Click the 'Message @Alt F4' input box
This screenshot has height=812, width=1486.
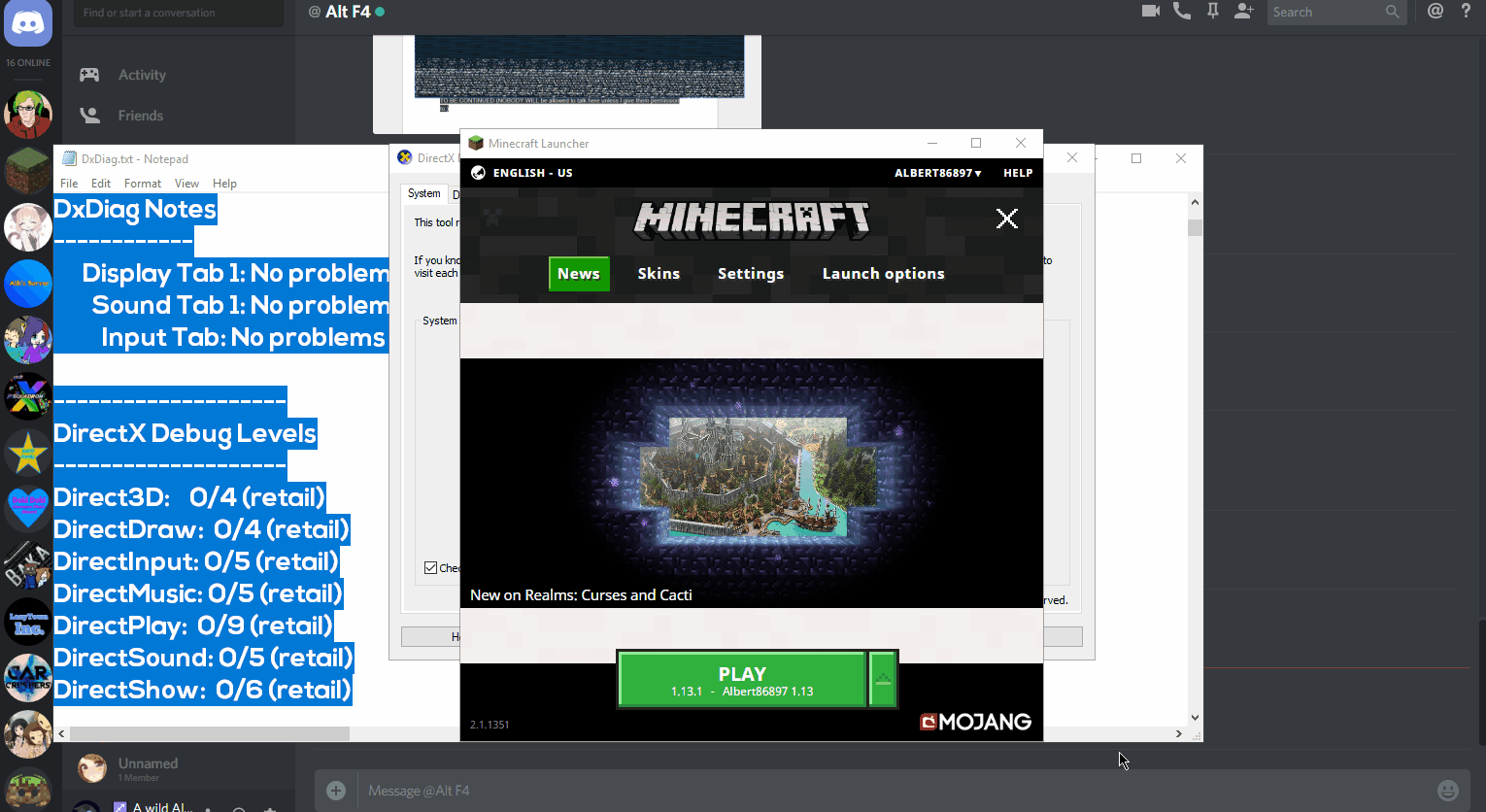(x=894, y=791)
